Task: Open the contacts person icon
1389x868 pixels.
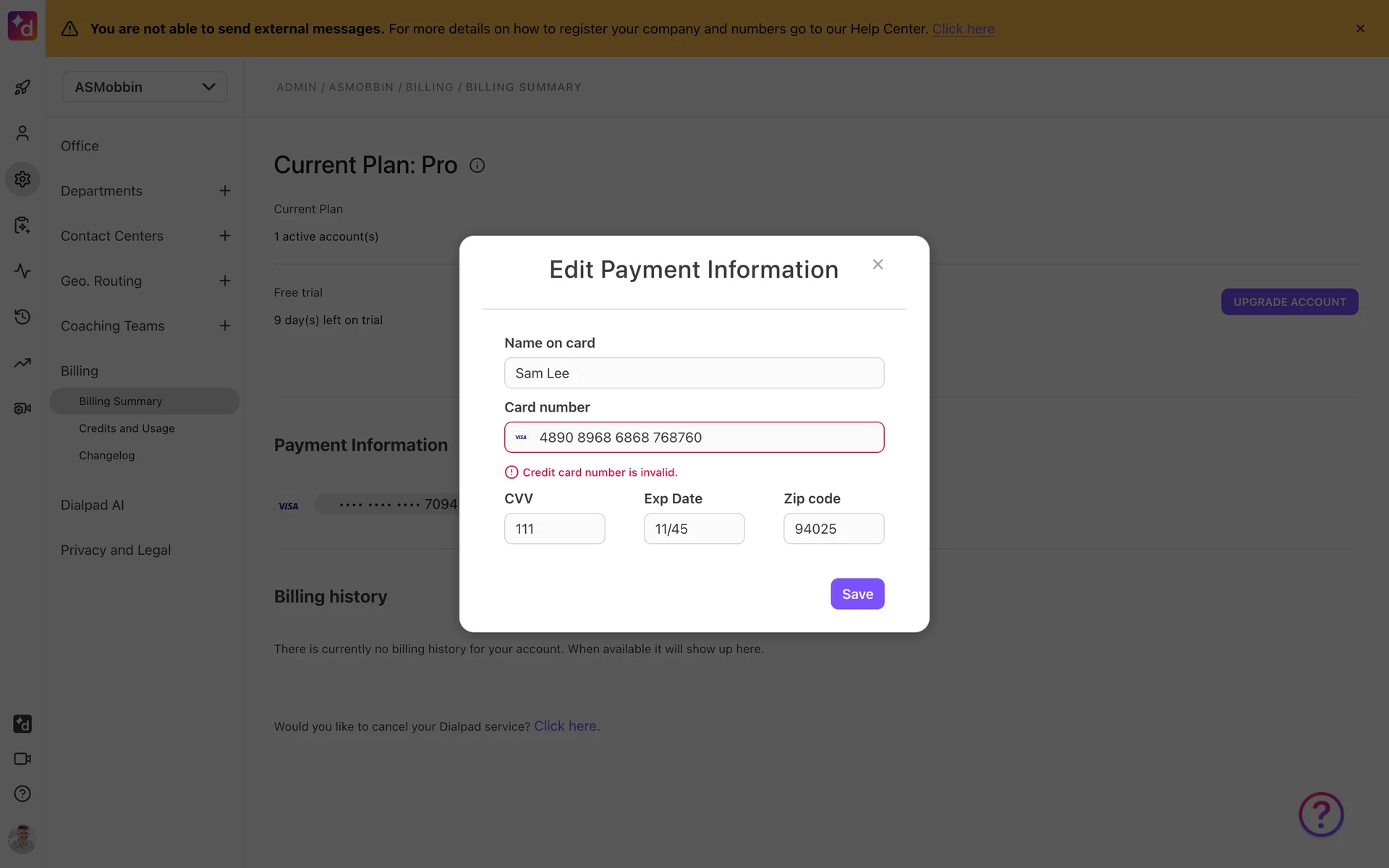Action: point(22,133)
